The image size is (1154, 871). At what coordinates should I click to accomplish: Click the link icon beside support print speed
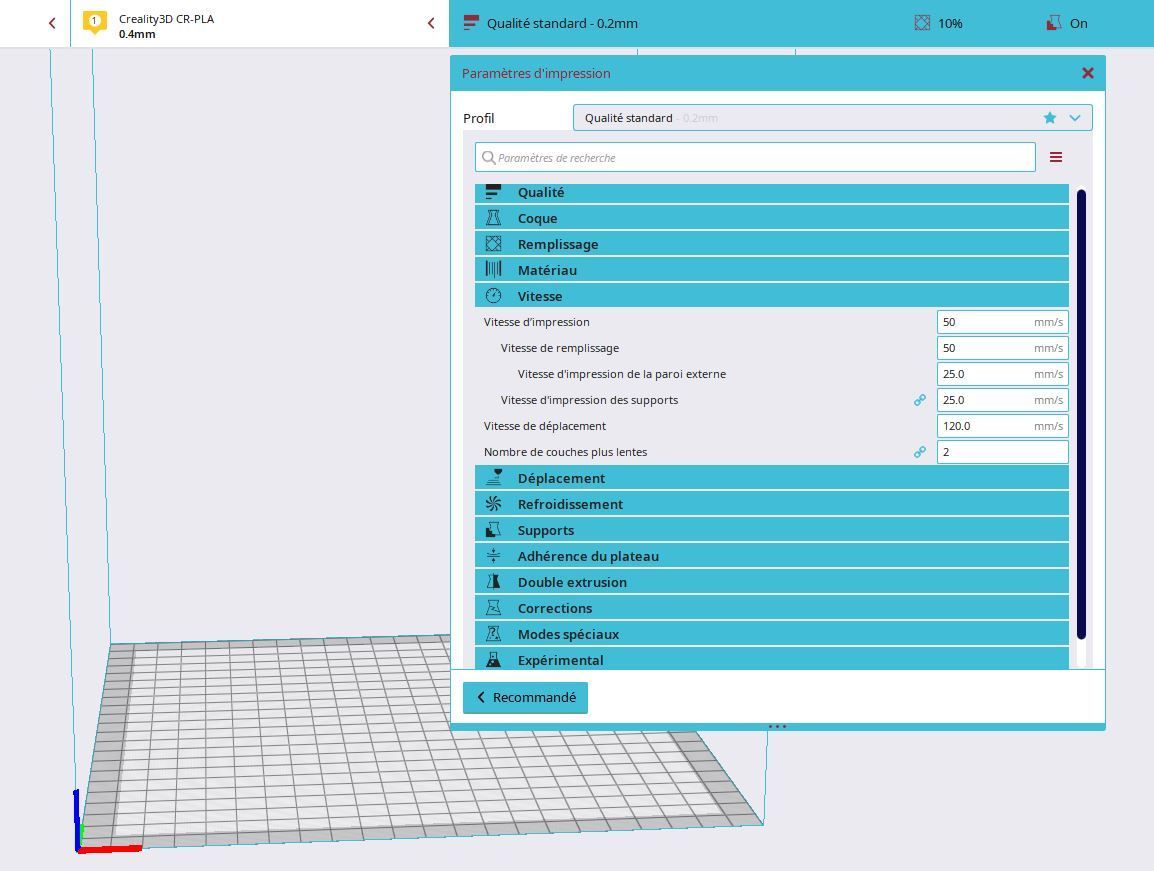(919, 400)
